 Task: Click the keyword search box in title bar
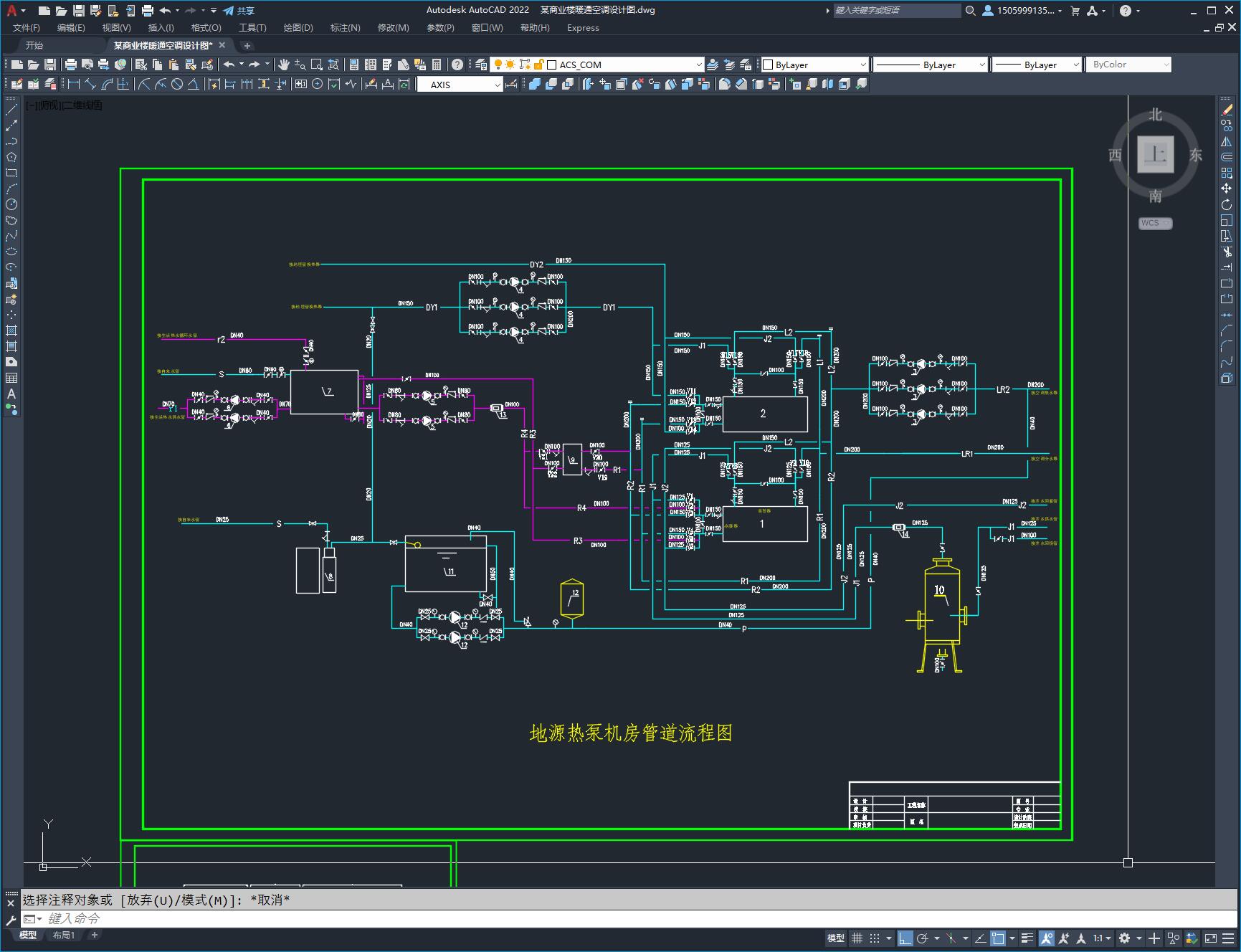[896, 10]
